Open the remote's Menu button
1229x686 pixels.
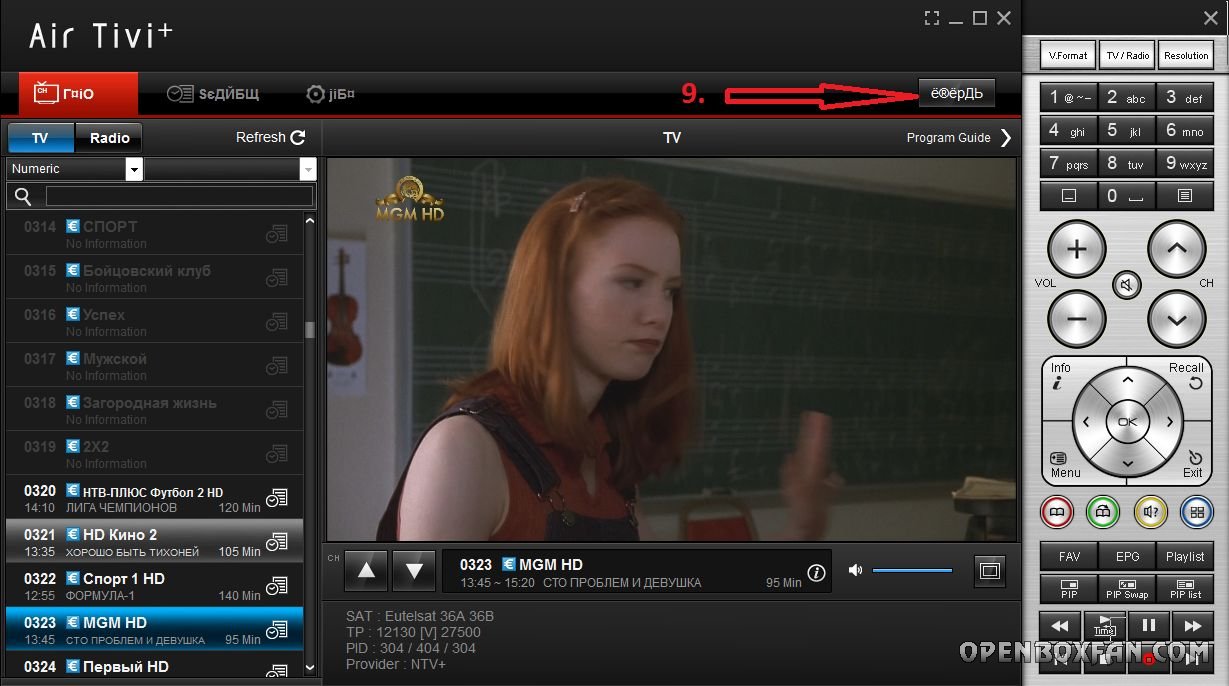[1063, 465]
